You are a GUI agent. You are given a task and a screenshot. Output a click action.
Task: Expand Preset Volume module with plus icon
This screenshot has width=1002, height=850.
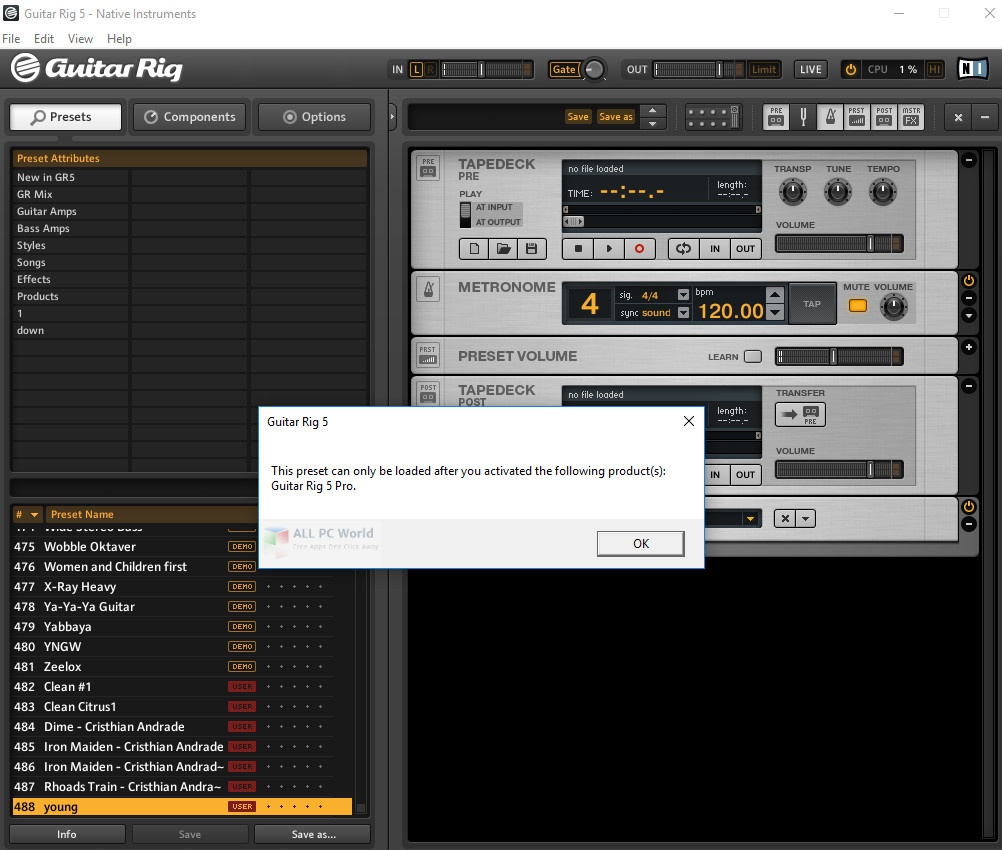(x=969, y=347)
